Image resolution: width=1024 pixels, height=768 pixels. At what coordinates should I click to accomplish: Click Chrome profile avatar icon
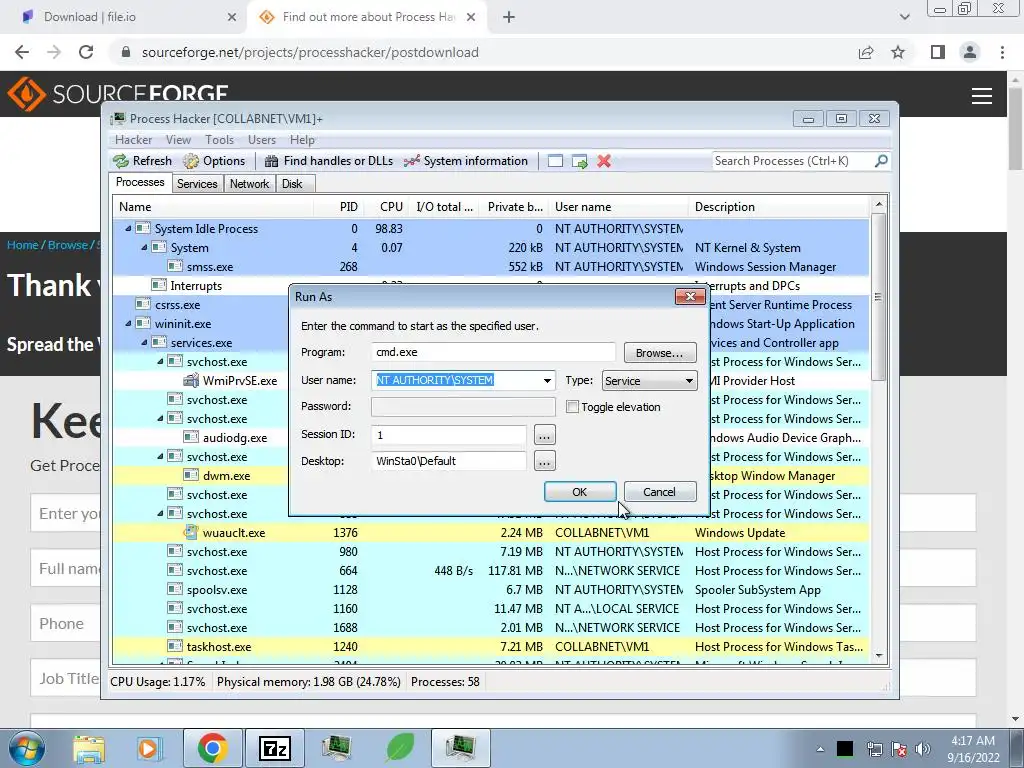pos(970,52)
